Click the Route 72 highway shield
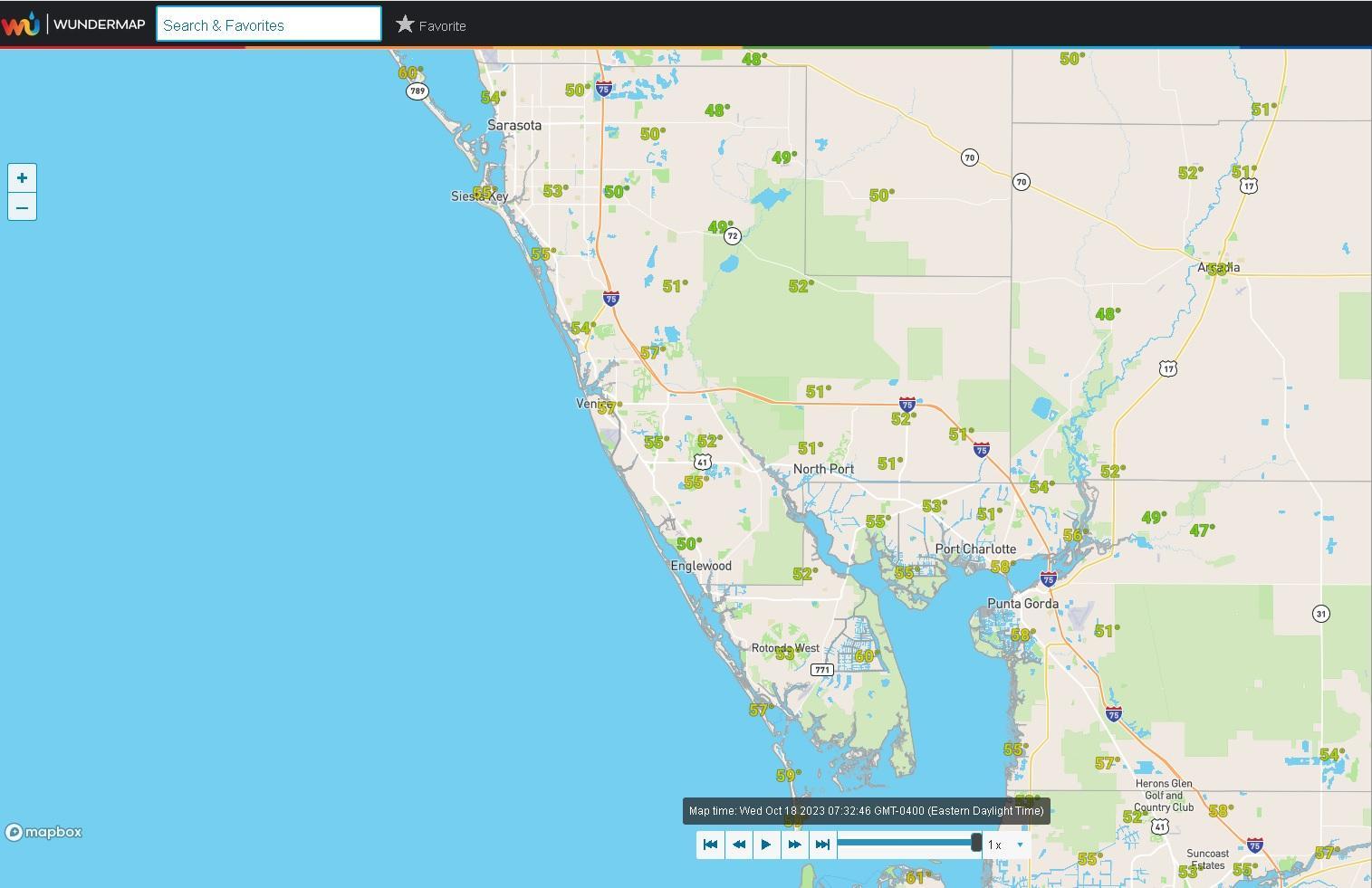Screen dimensions: 1372x888 point(733,236)
